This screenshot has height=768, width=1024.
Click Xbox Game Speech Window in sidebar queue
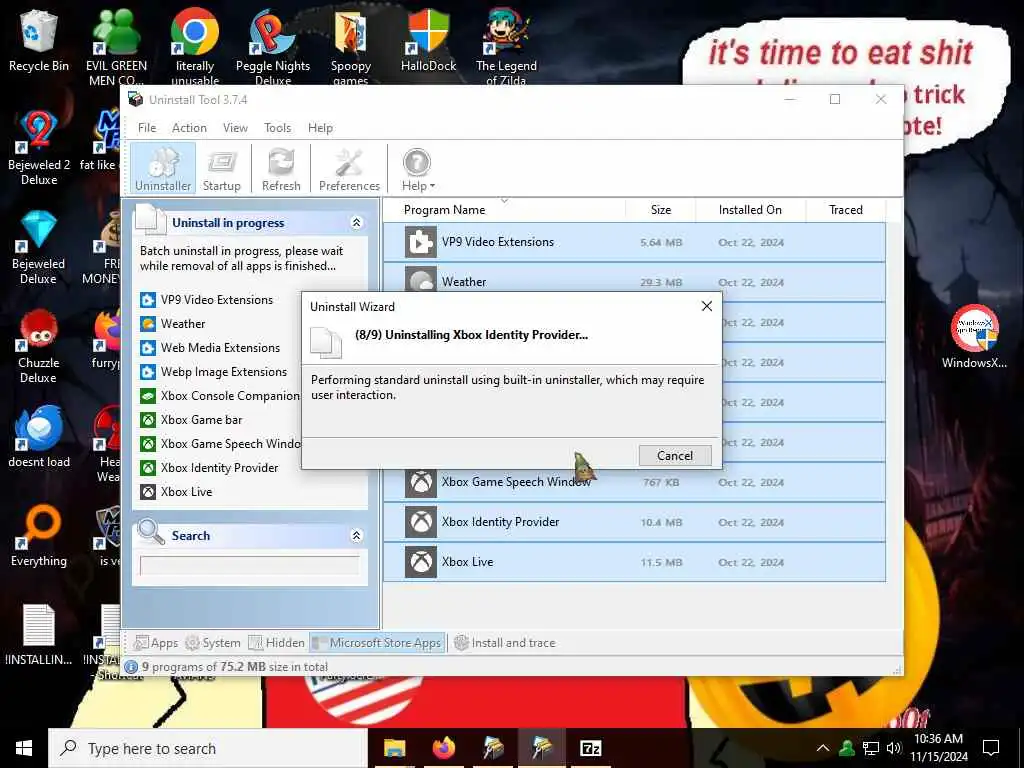click(220, 444)
